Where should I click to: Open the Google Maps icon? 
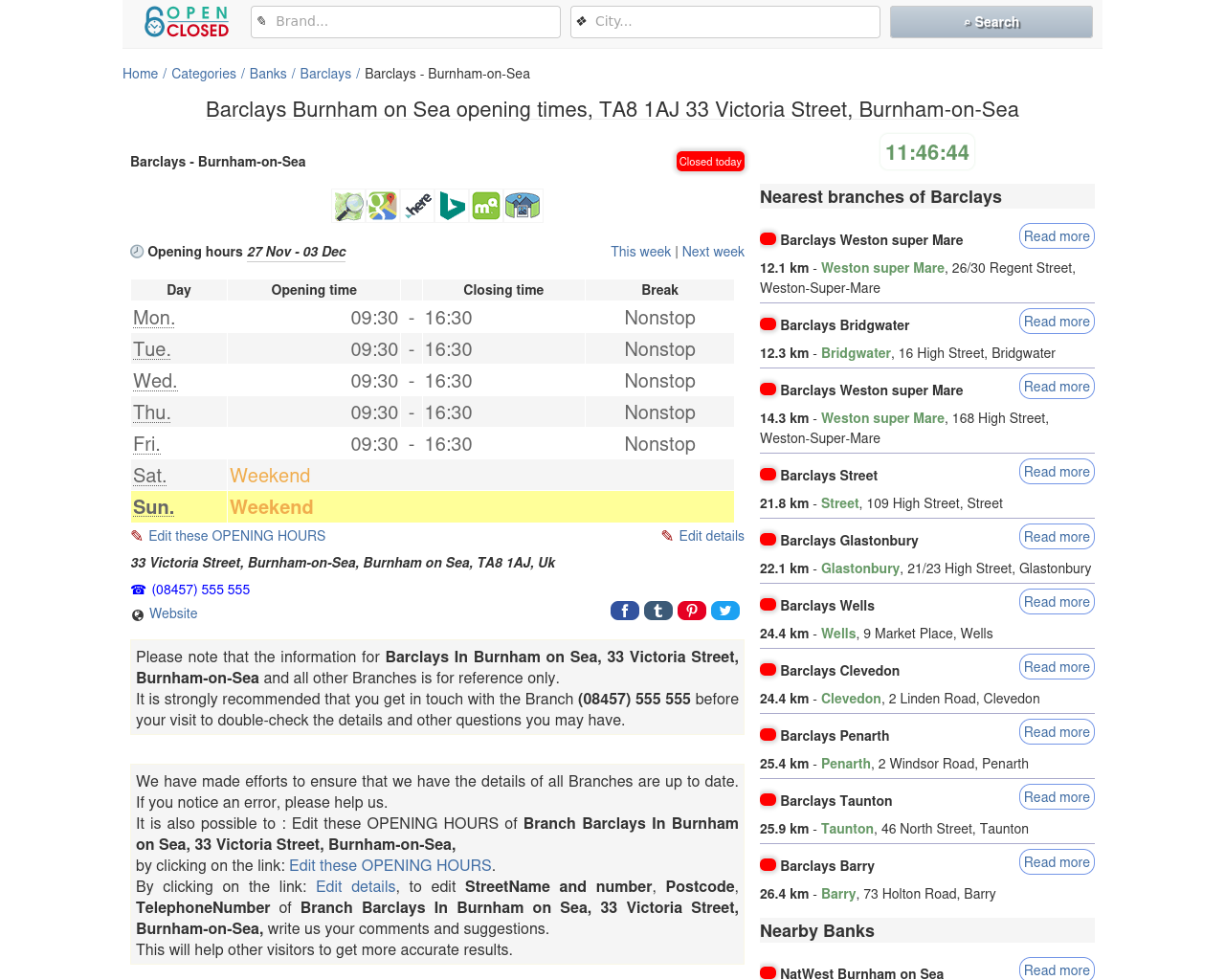pos(383,206)
